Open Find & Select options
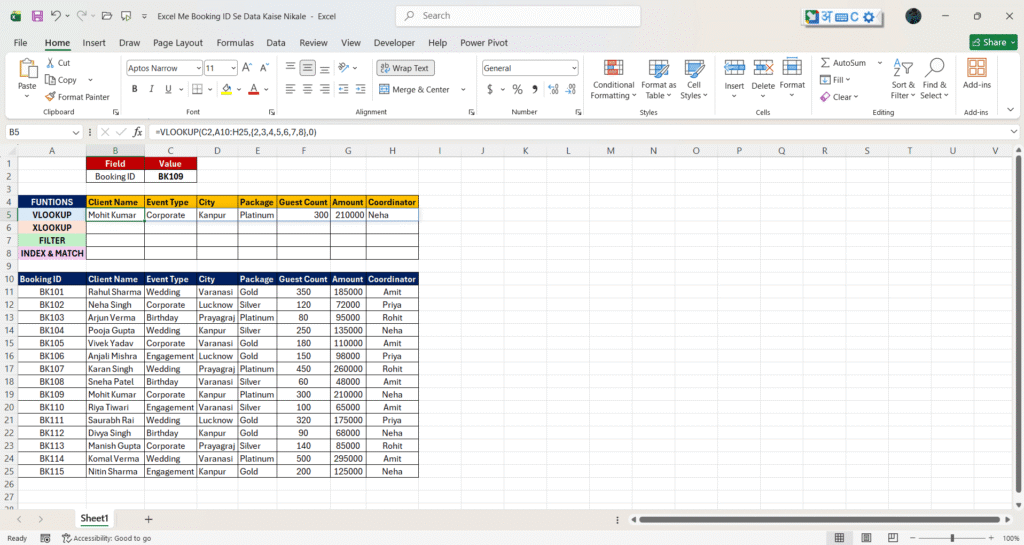1024x545 pixels. click(x=934, y=80)
